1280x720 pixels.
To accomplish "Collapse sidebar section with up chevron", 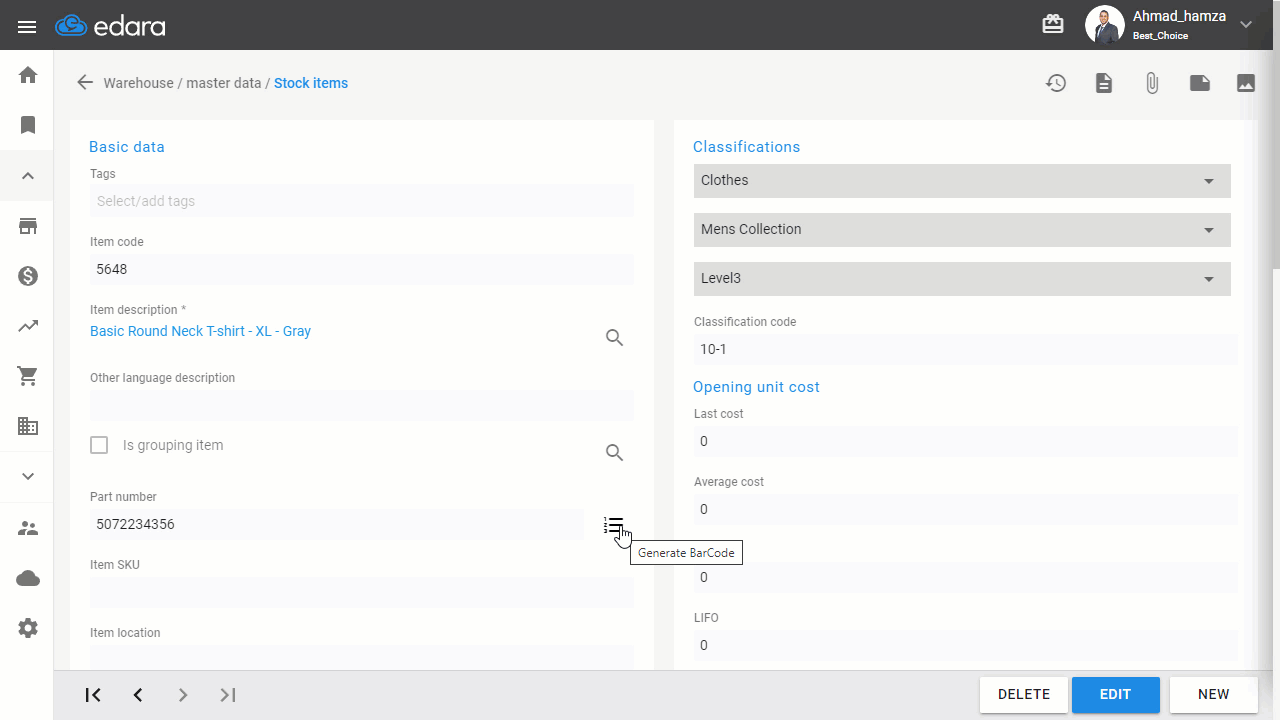I will click(x=28, y=176).
